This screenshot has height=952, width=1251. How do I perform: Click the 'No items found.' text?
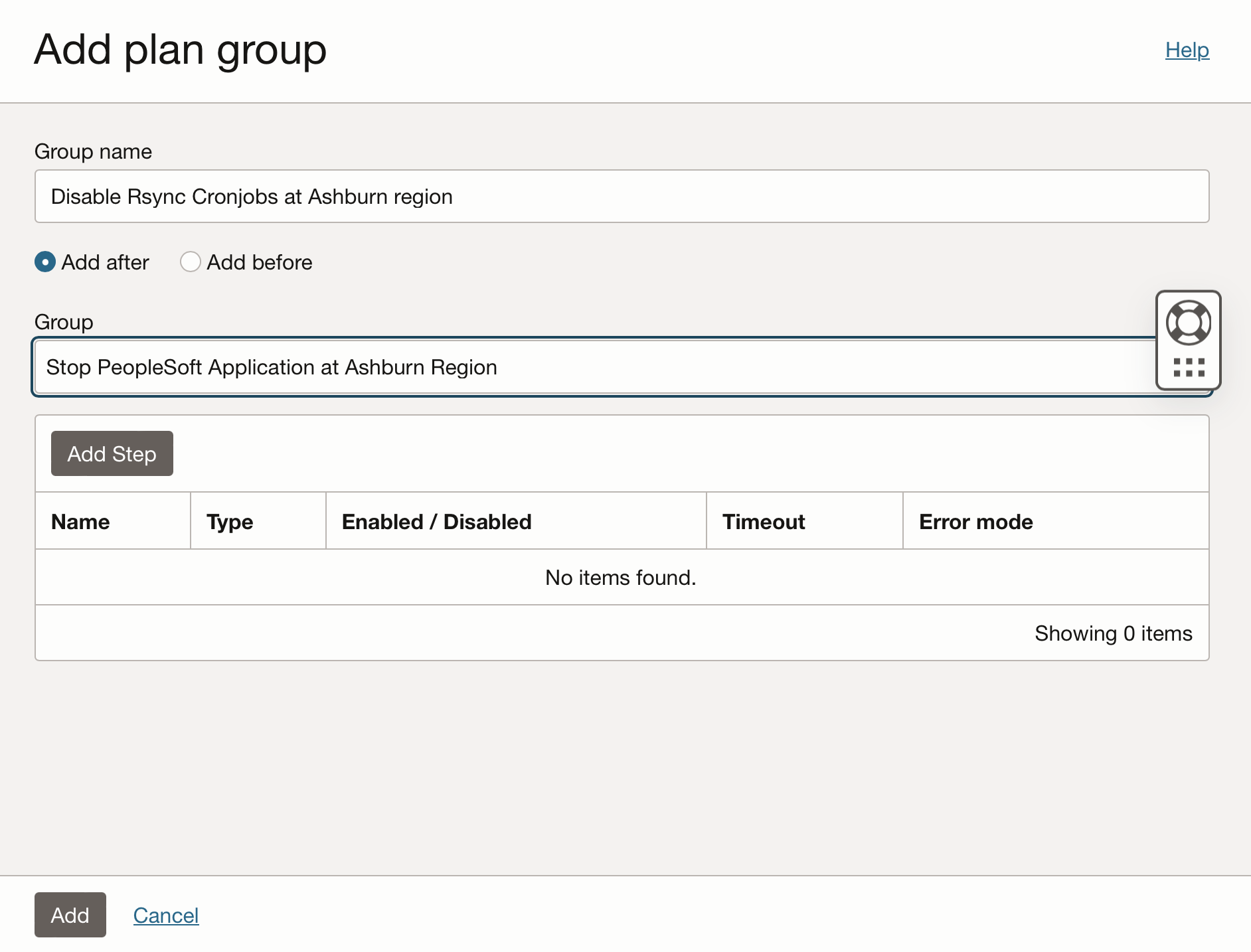click(x=621, y=578)
